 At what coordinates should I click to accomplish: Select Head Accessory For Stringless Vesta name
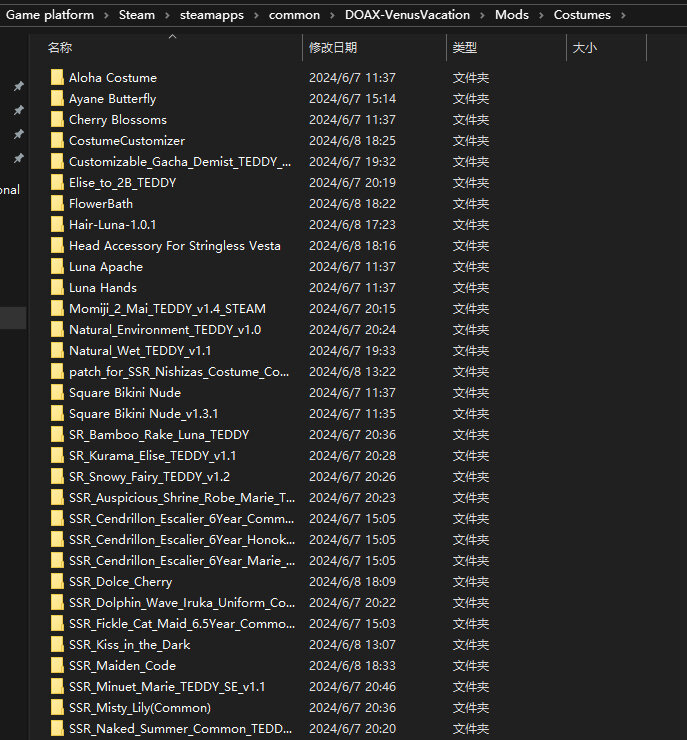click(175, 245)
